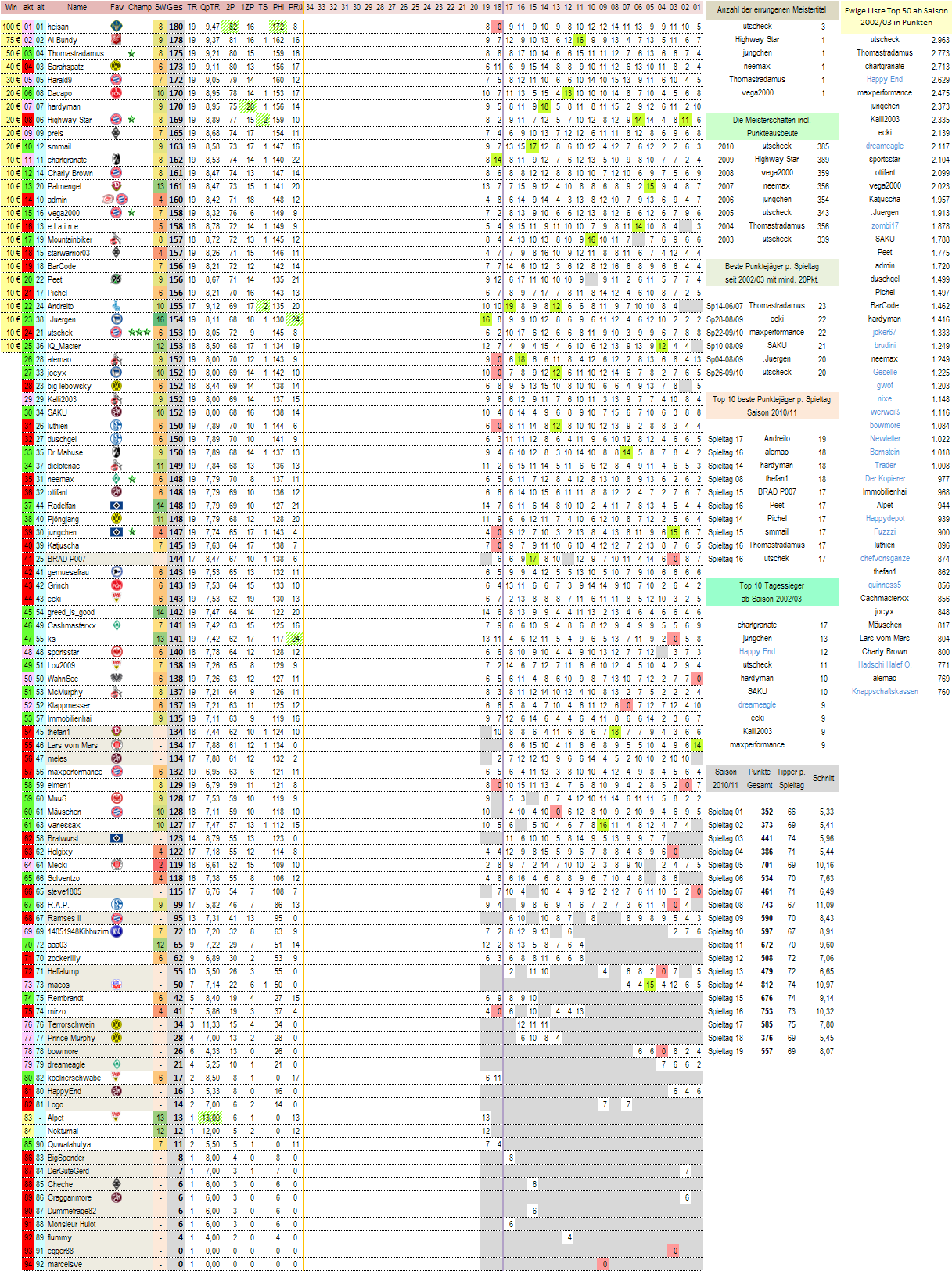952x1271 pixels.
Task: Click player name 'zockerlilly'
Action: (x=63, y=958)
